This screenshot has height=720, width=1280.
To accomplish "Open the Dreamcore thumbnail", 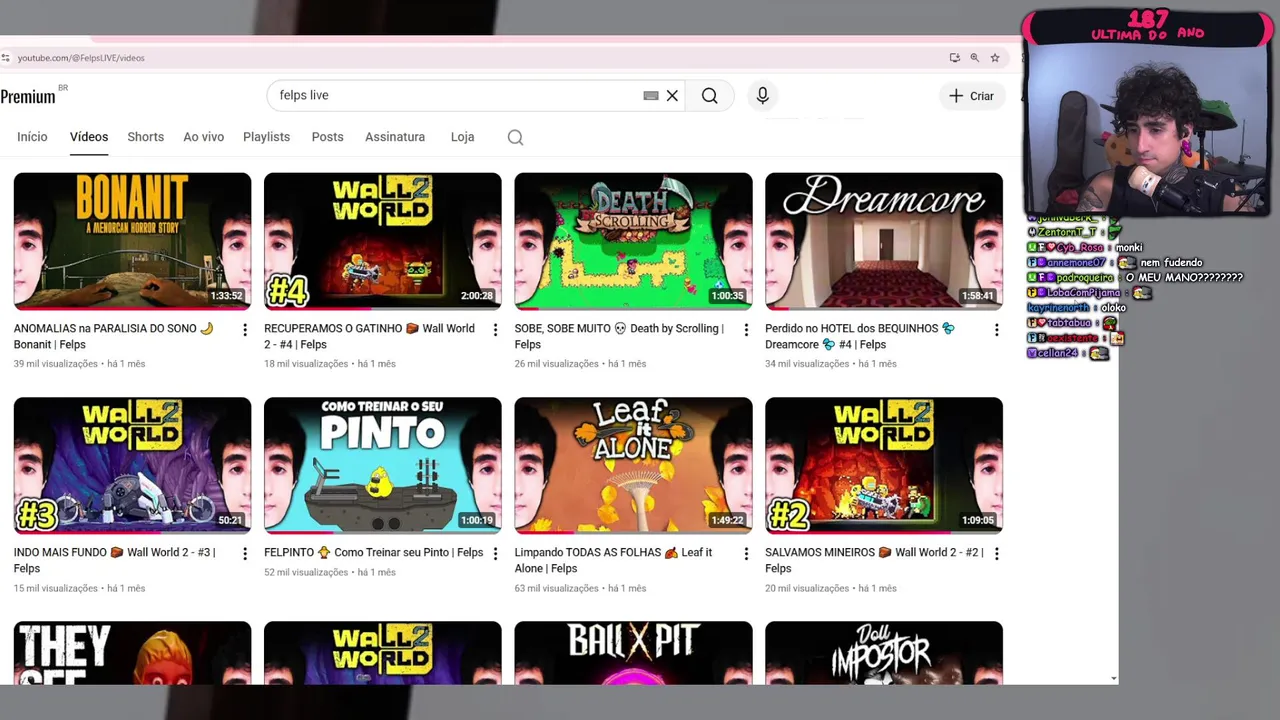I will pos(884,241).
